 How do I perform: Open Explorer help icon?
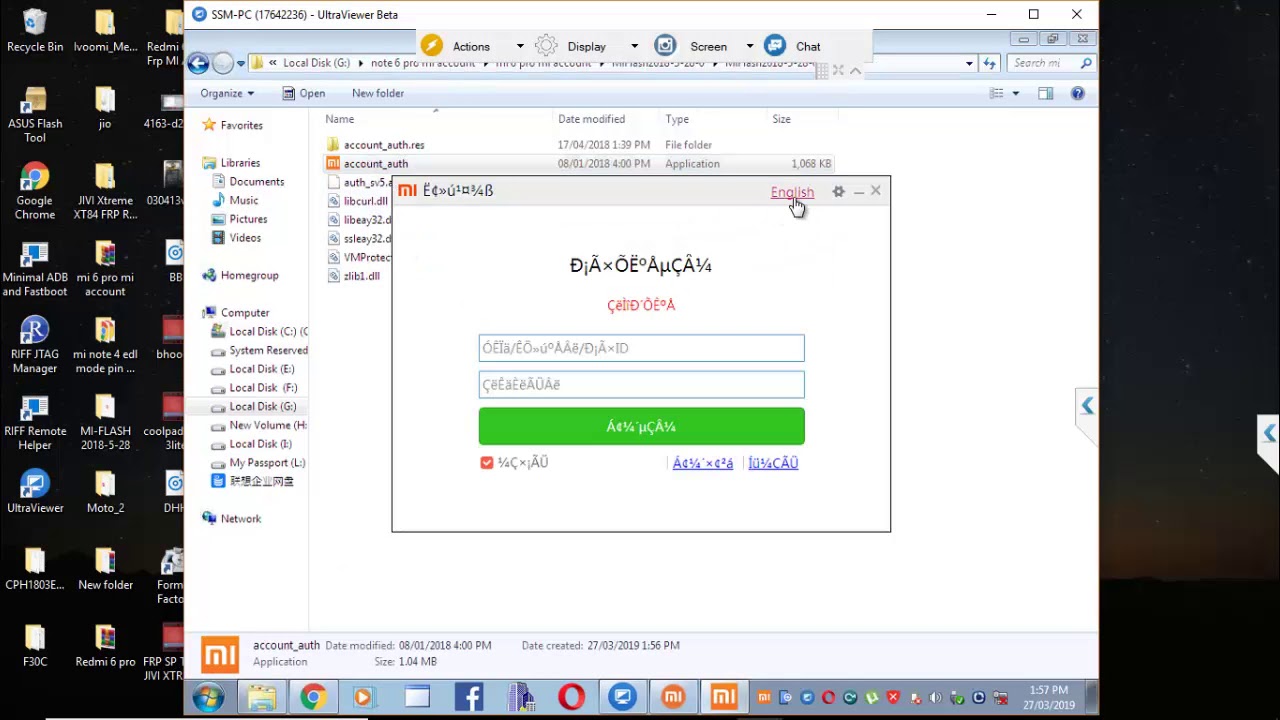click(1078, 93)
